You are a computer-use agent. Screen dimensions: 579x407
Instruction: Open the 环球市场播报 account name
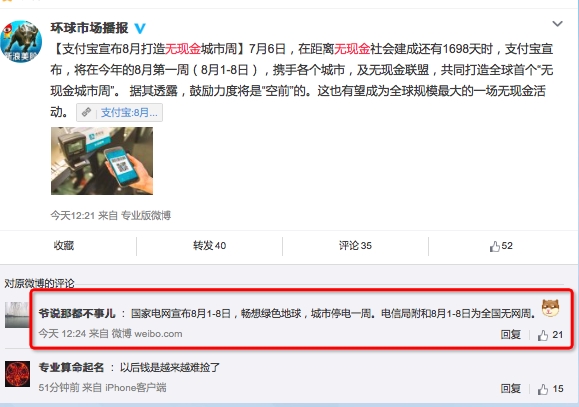[89, 28]
